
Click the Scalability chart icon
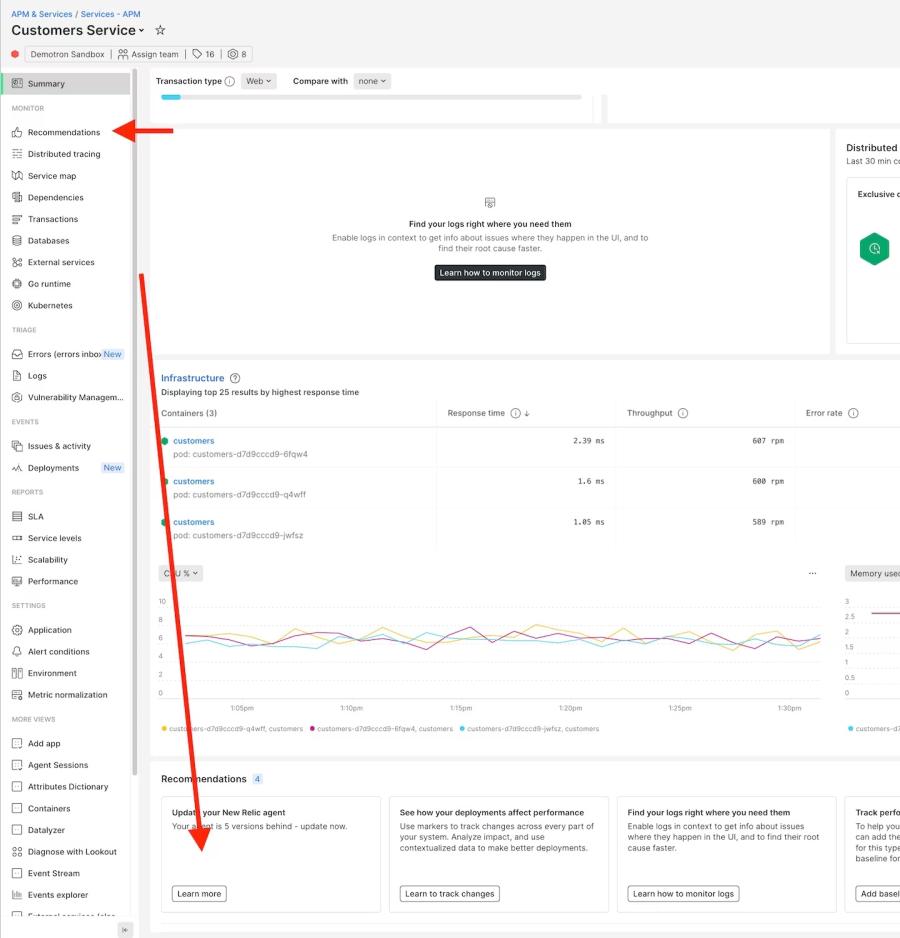click(x=17, y=559)
